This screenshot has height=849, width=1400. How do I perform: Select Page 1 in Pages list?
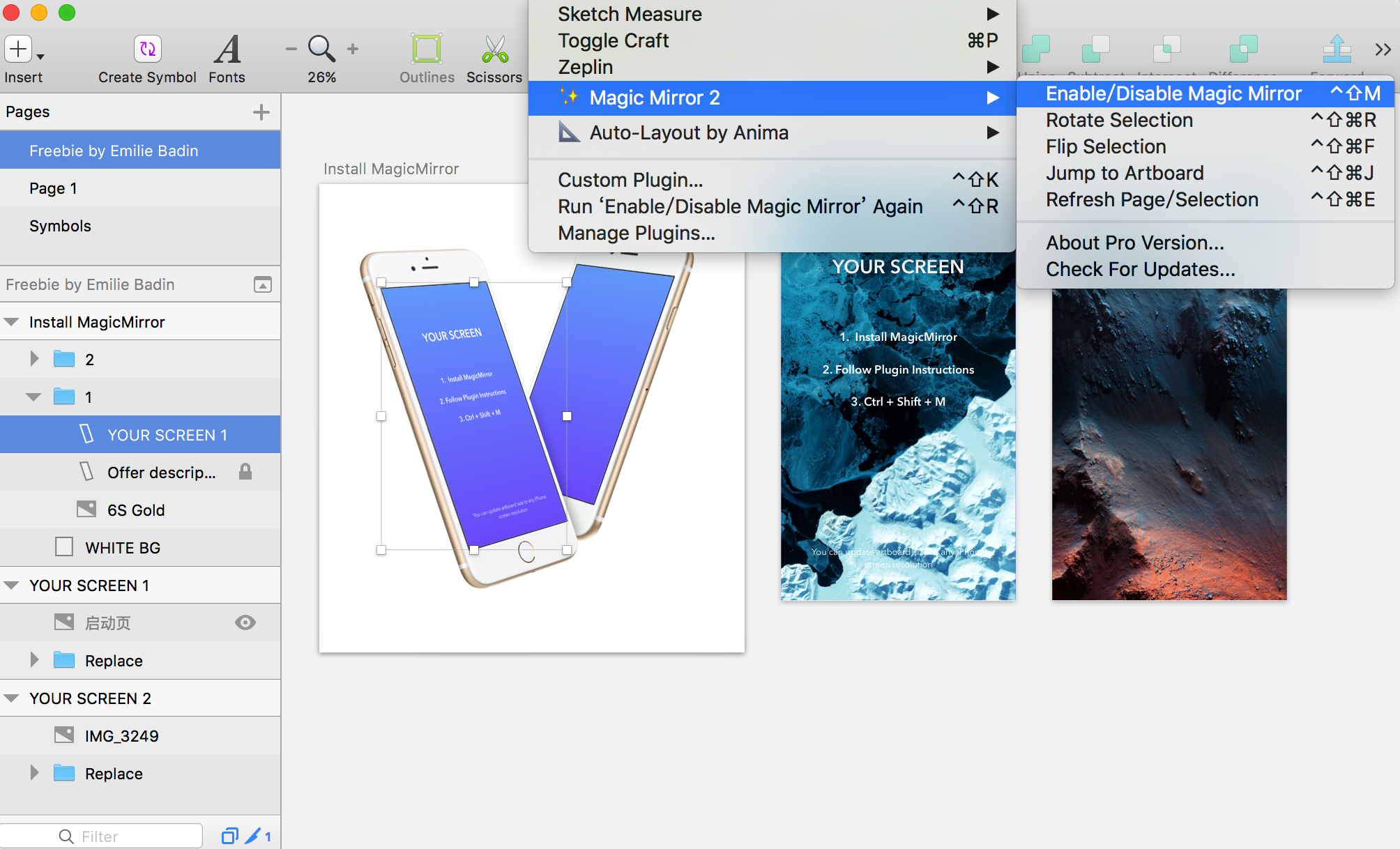tap(53, 188)
